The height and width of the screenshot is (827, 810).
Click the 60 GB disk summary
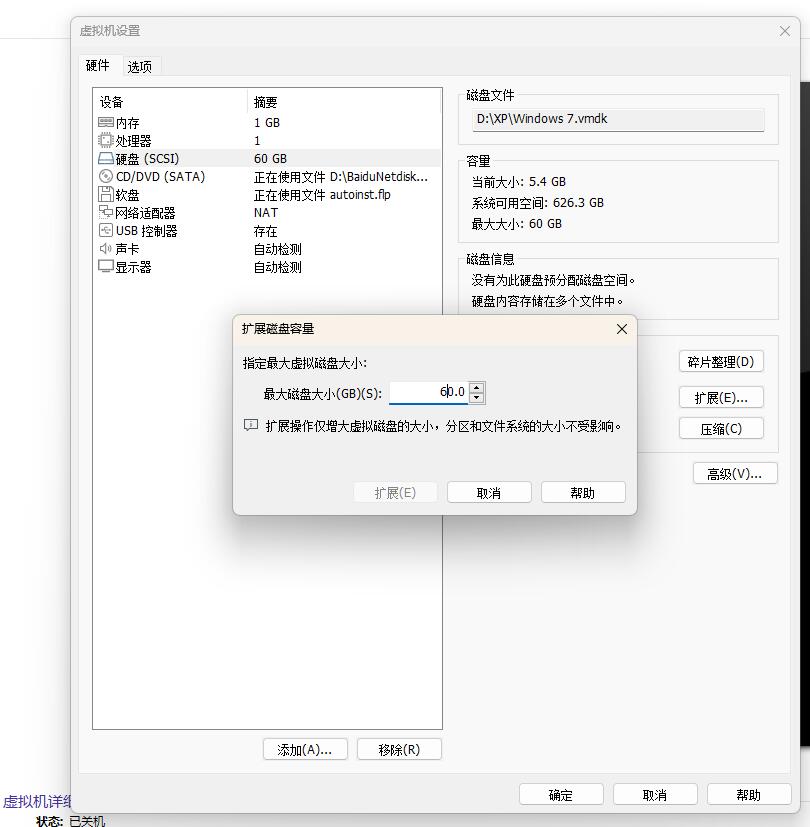[x=271, y=159]
